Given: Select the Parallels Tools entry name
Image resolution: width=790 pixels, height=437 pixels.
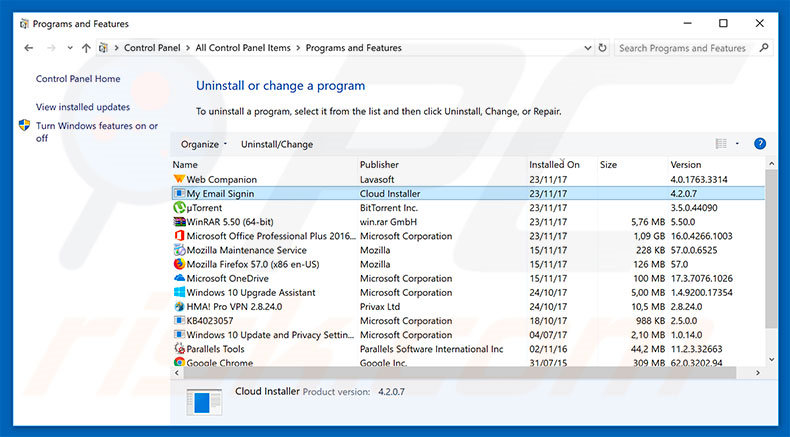Looking at the screenshot, I should pos(215,349).
